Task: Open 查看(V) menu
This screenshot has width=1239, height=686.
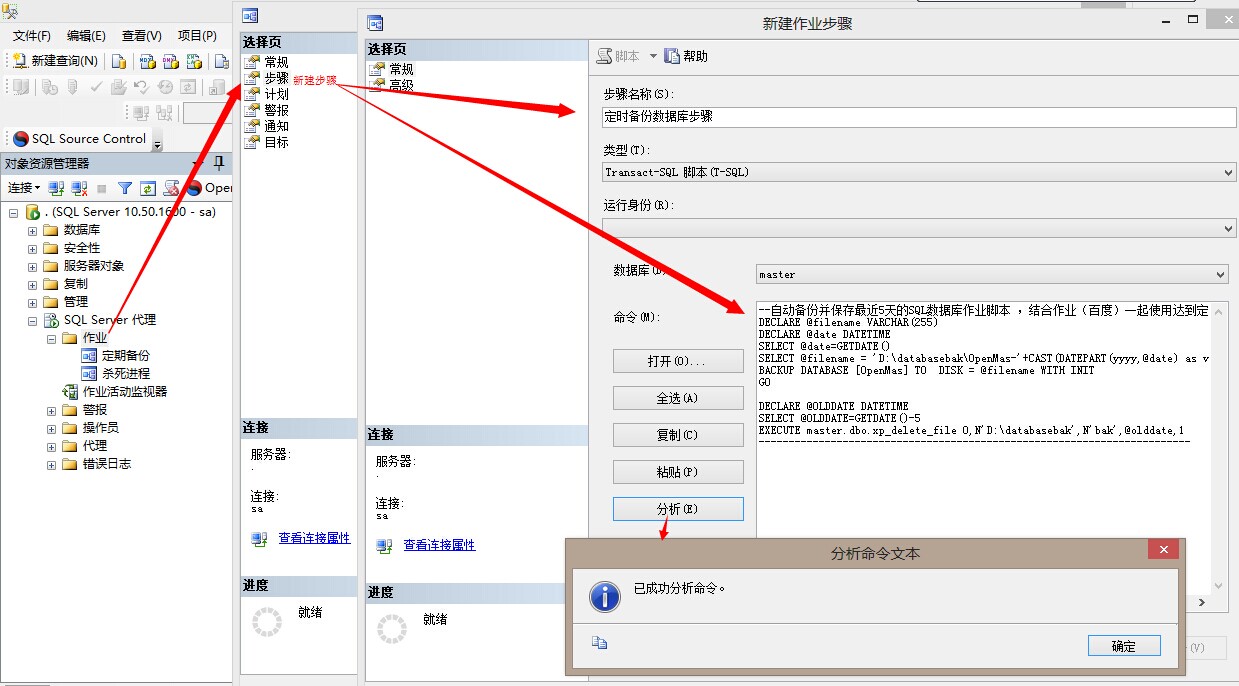Action: click(x=141, y=36)
